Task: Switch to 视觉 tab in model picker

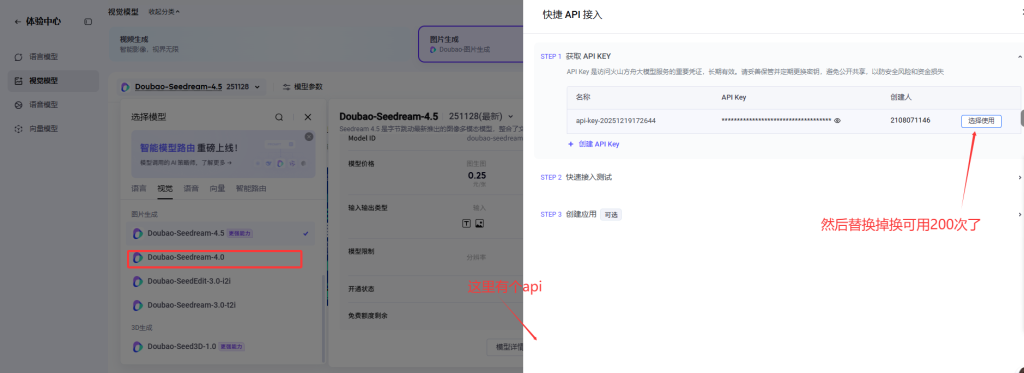Action: click(x=165, y=188)
